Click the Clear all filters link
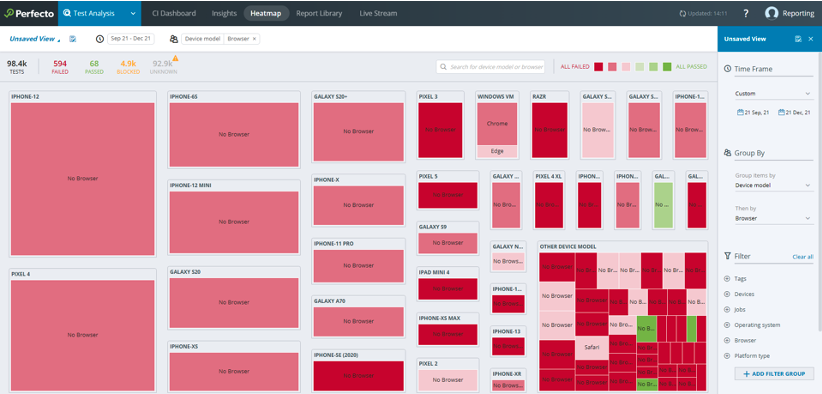Viewport: 822px width, 394px height. (803, 257)
